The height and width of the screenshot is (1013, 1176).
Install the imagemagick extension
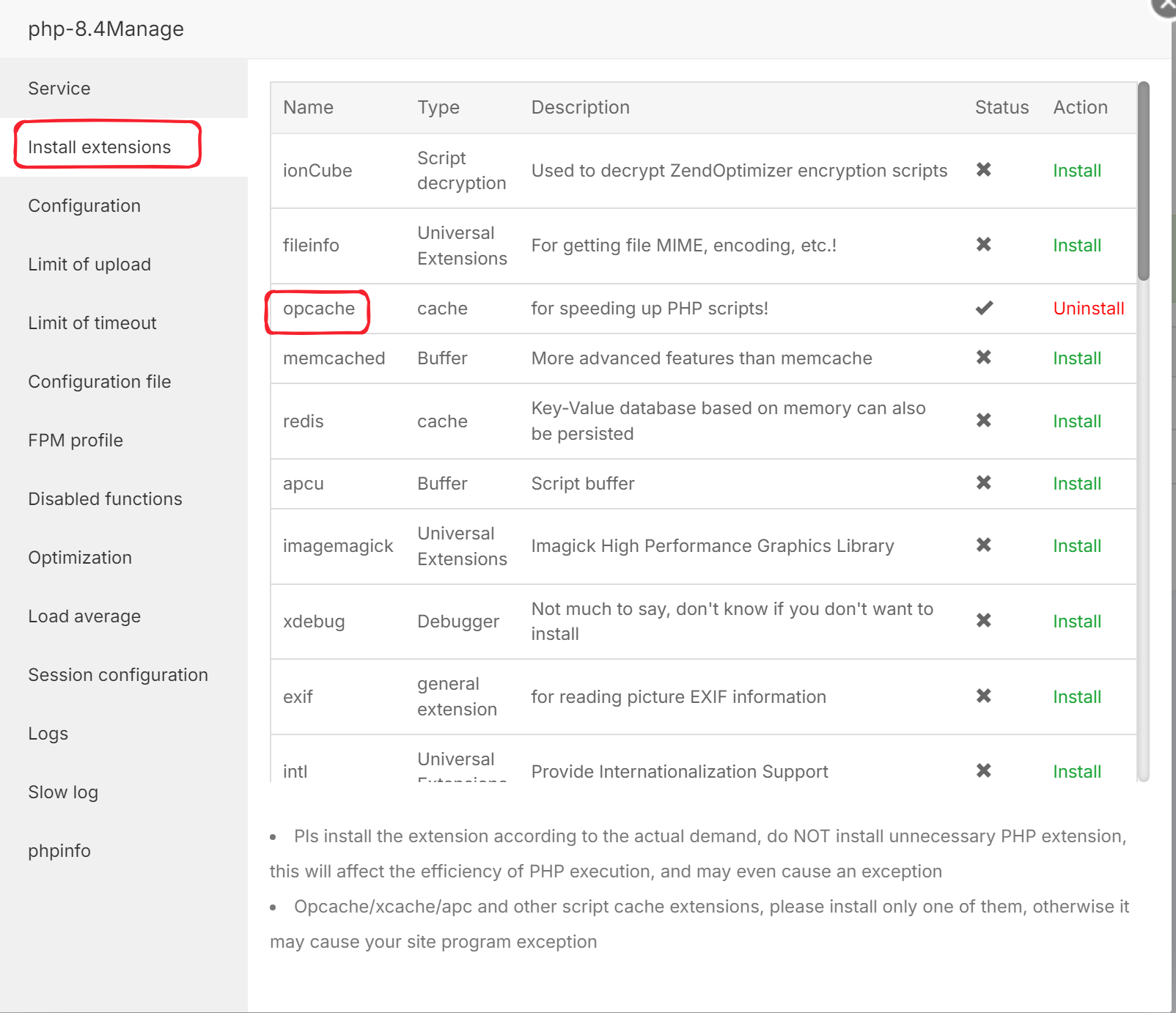(1076, 546)
